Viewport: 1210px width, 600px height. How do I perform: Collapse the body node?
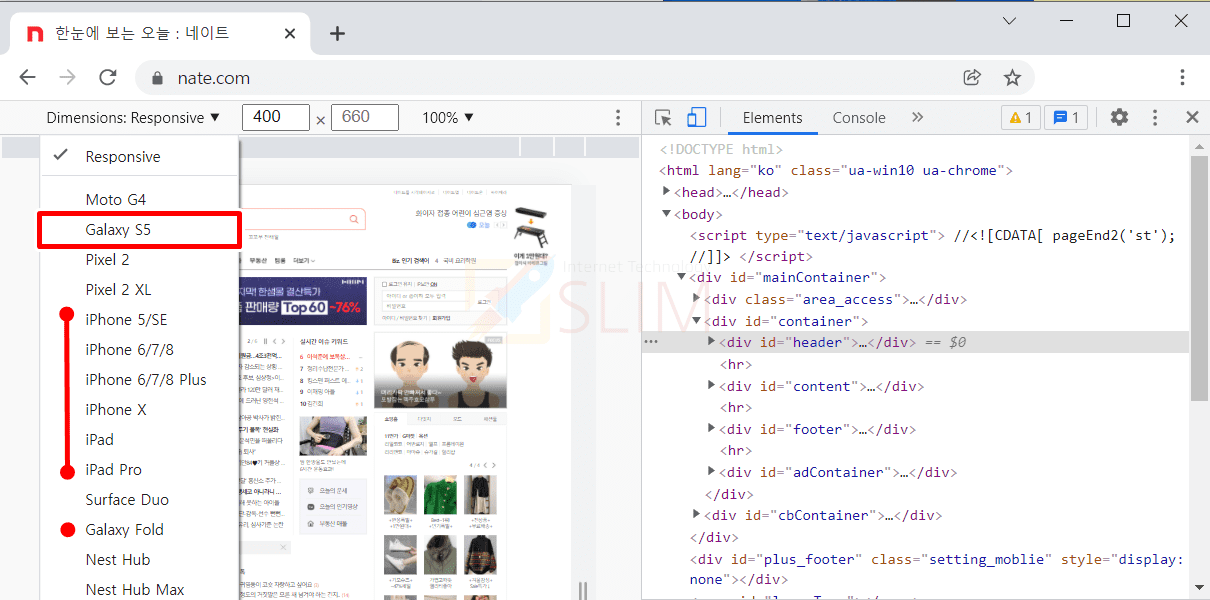[667, 214]
